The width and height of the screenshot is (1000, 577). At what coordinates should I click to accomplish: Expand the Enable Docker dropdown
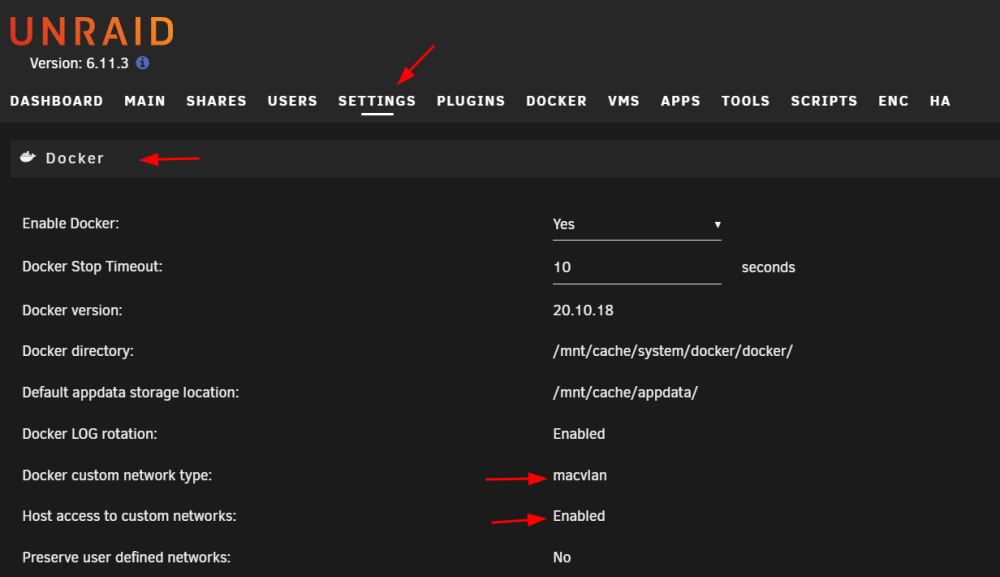click(x=636, y=224)
